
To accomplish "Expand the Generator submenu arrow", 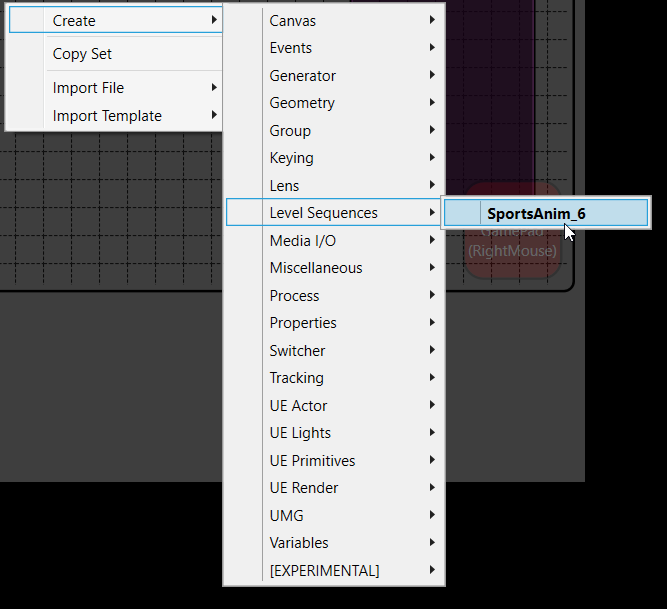I will tap(432, 75).
